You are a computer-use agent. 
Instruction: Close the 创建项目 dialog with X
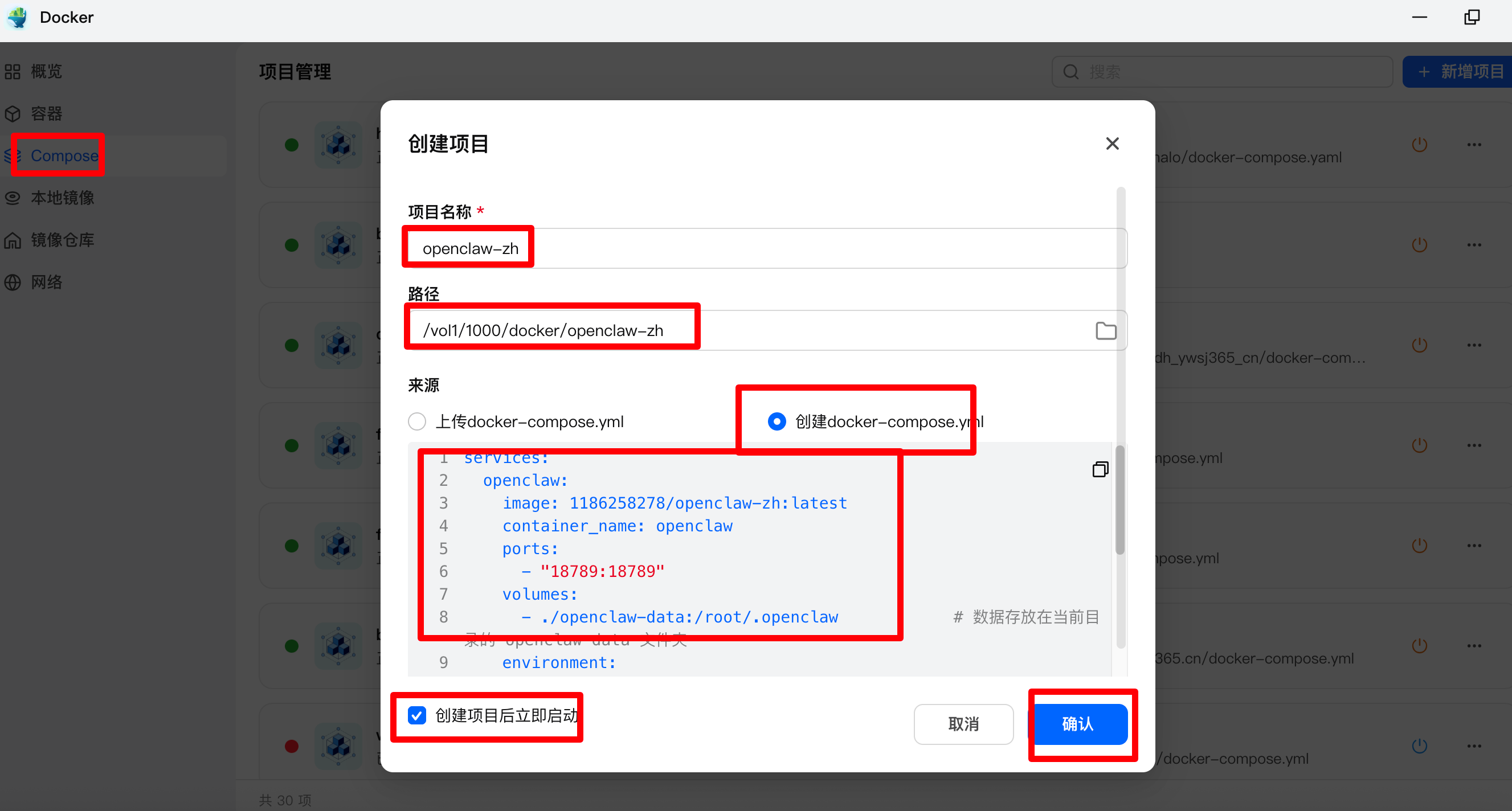[x=1111, y=144]
